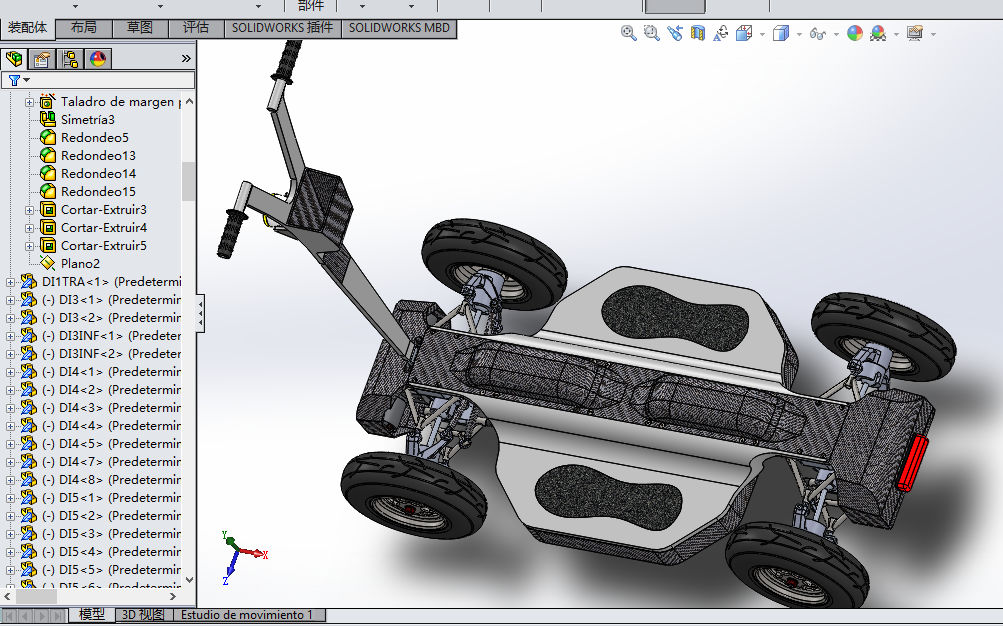Expand panel with the double chevron button
The width and height of the screenshot is (1003, 626).
186,58
